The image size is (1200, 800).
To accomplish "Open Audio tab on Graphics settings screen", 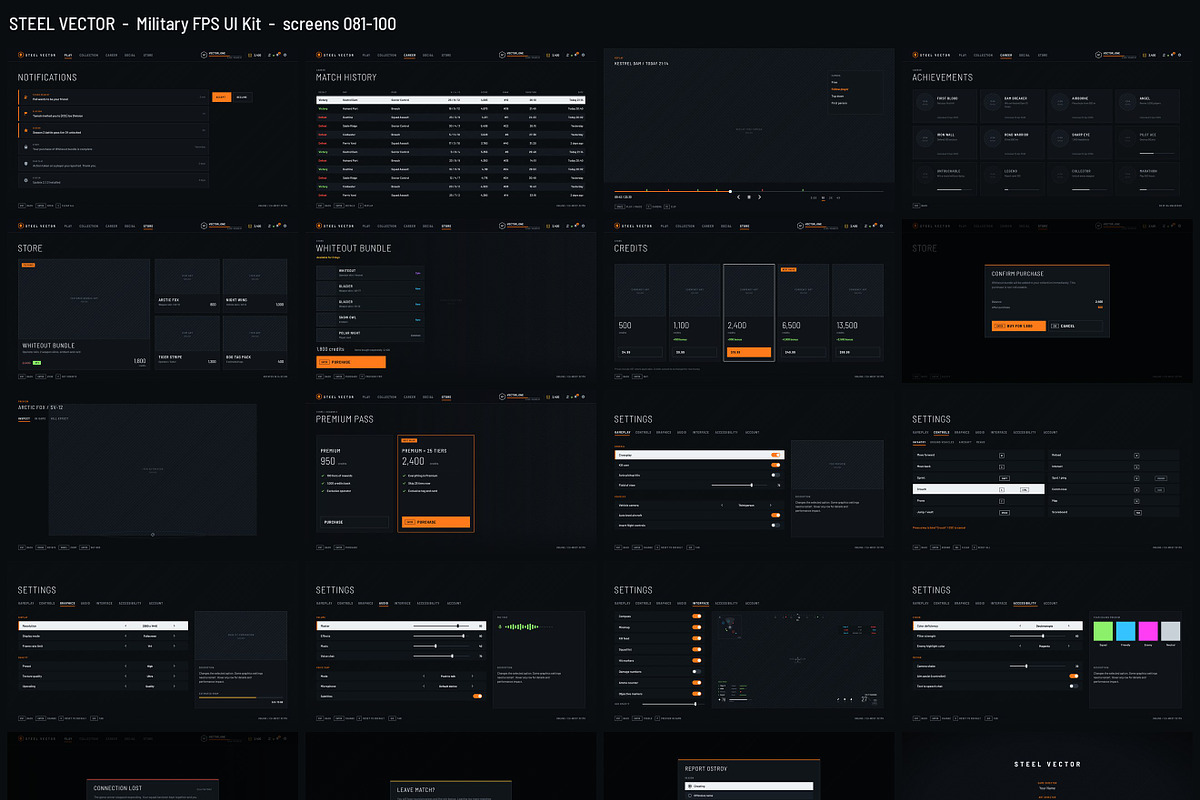I will pyautogui.click(x=86, y=604).
